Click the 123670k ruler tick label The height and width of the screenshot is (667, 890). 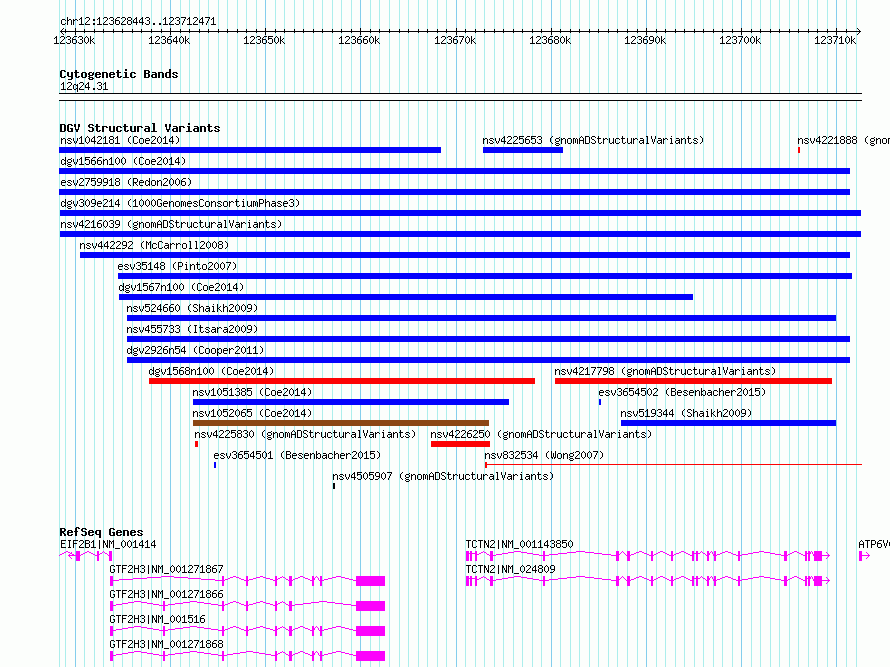tap(455, 40)
